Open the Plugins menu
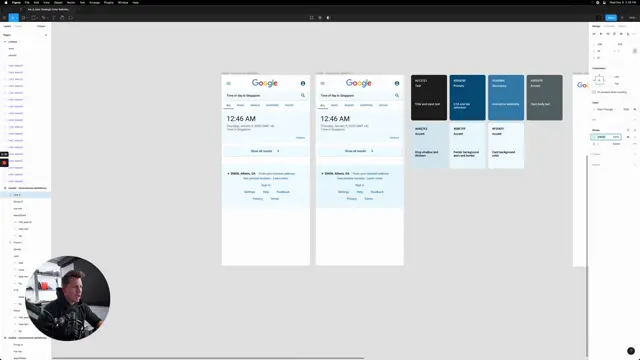The width and height of the screenshot is (640, 360). coord(109,2)
